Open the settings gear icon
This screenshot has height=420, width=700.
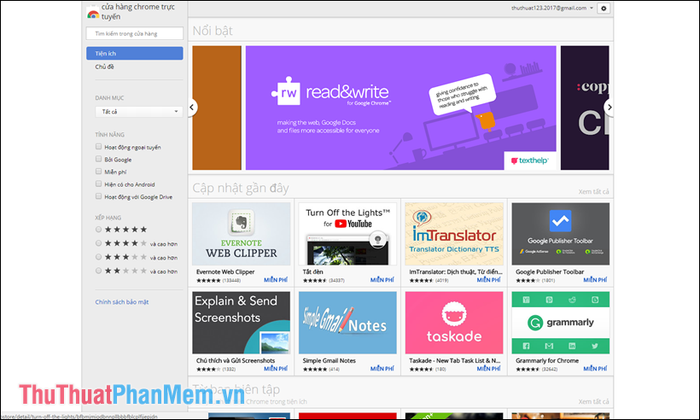tap(604, 8)
